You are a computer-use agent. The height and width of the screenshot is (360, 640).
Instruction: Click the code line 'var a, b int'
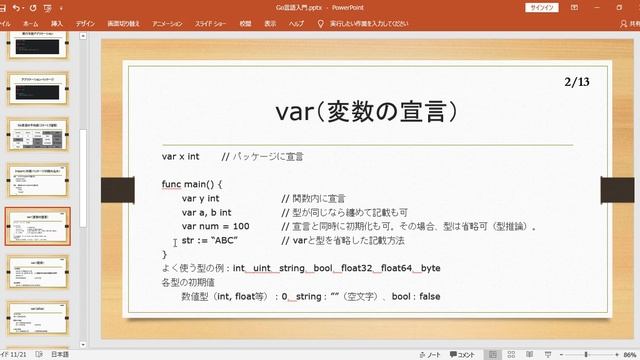[207, 213]
